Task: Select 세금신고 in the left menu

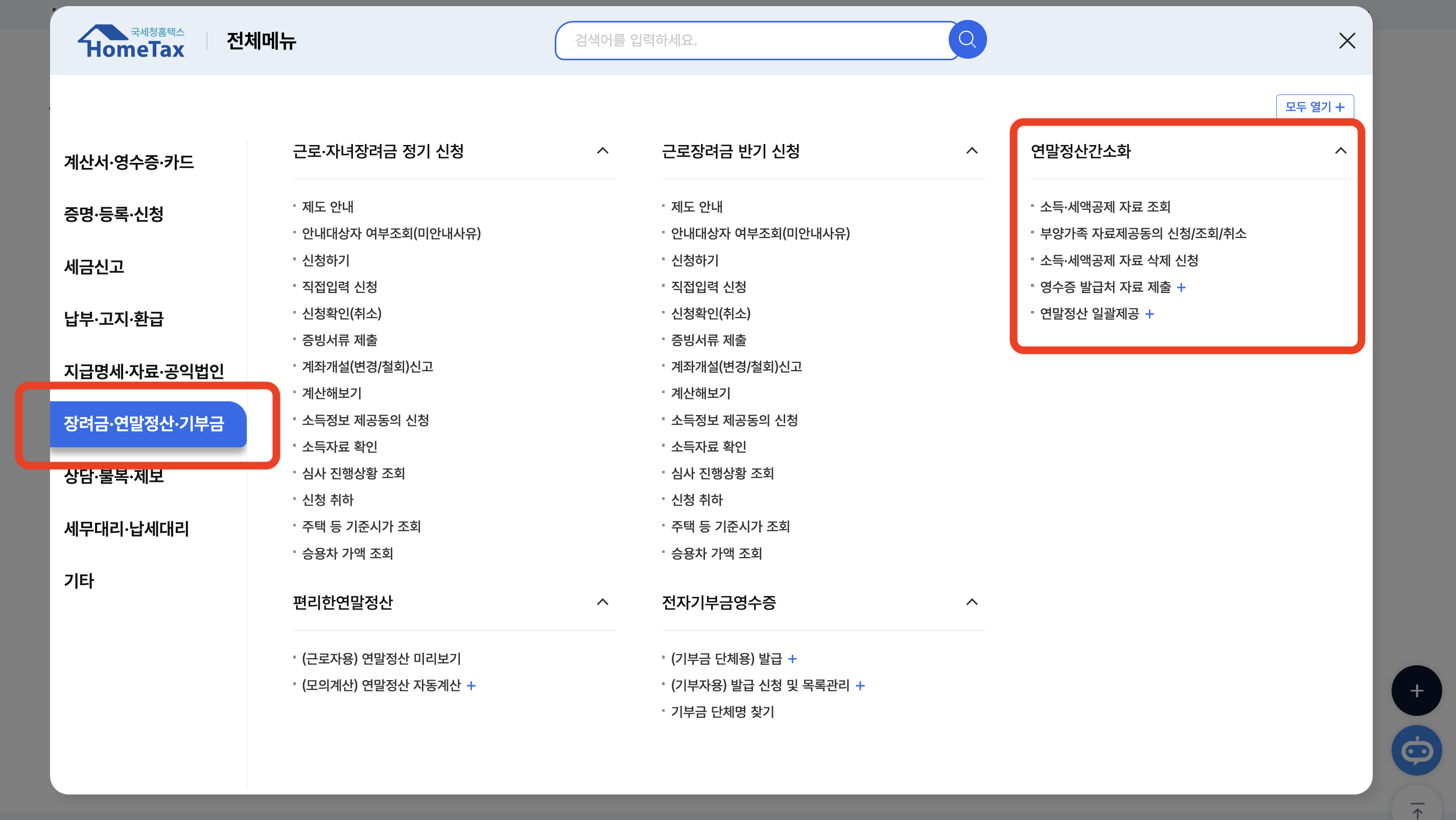Action: pos(94,267)
